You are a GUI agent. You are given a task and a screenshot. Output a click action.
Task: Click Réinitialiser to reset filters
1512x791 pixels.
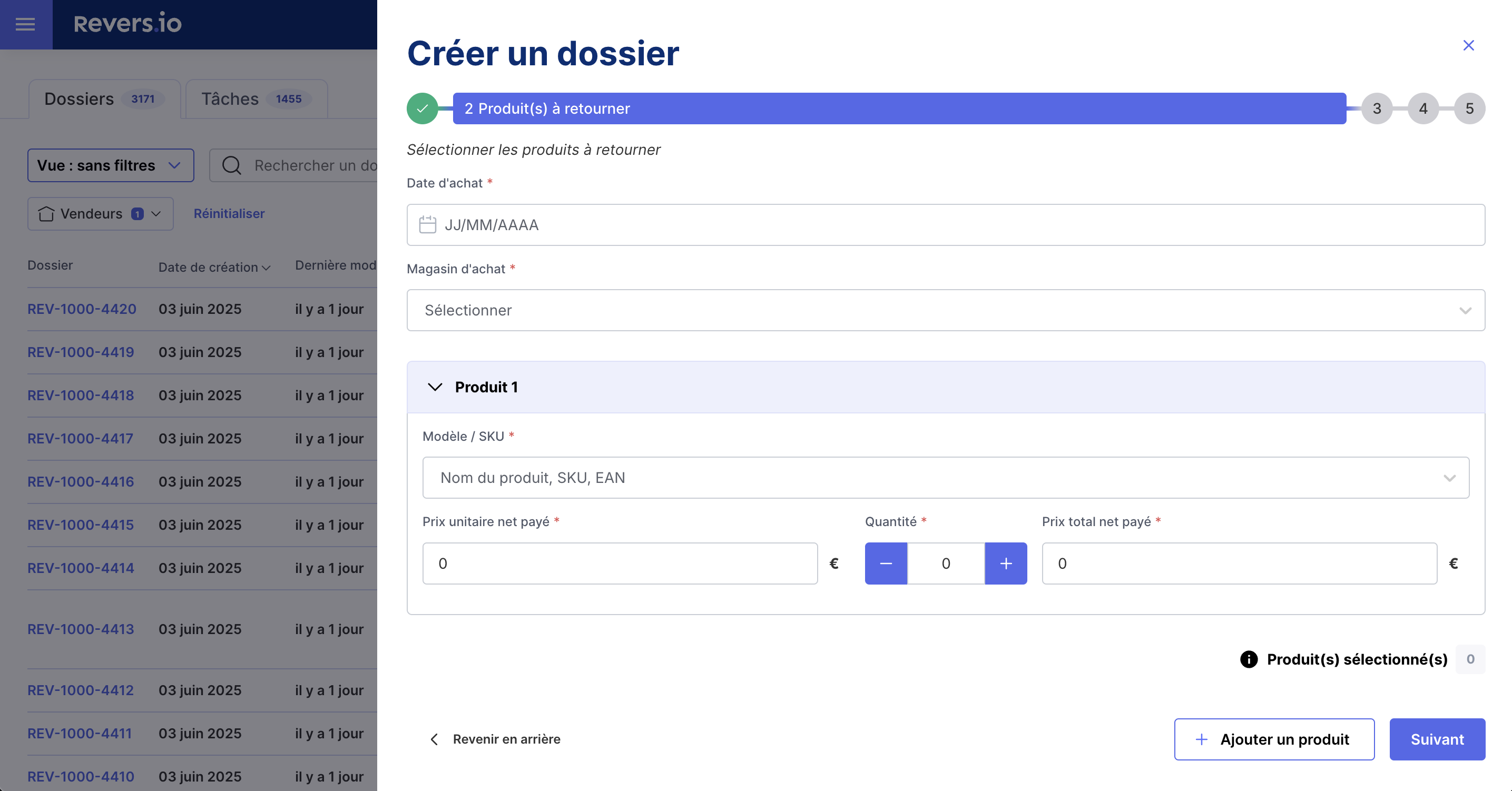pos(229,214)
